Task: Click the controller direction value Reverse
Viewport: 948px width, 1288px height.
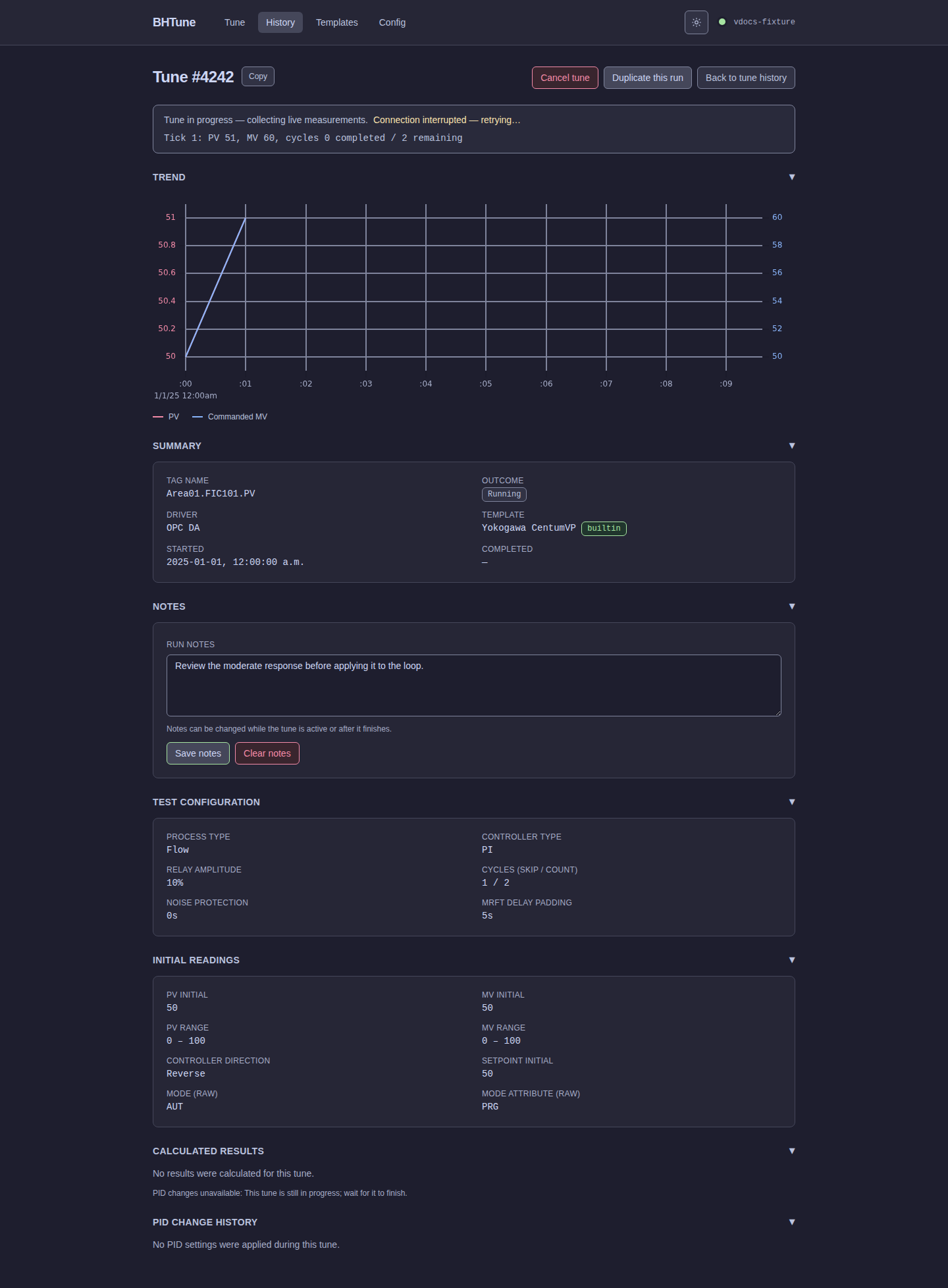Action: pos(186,1074)
